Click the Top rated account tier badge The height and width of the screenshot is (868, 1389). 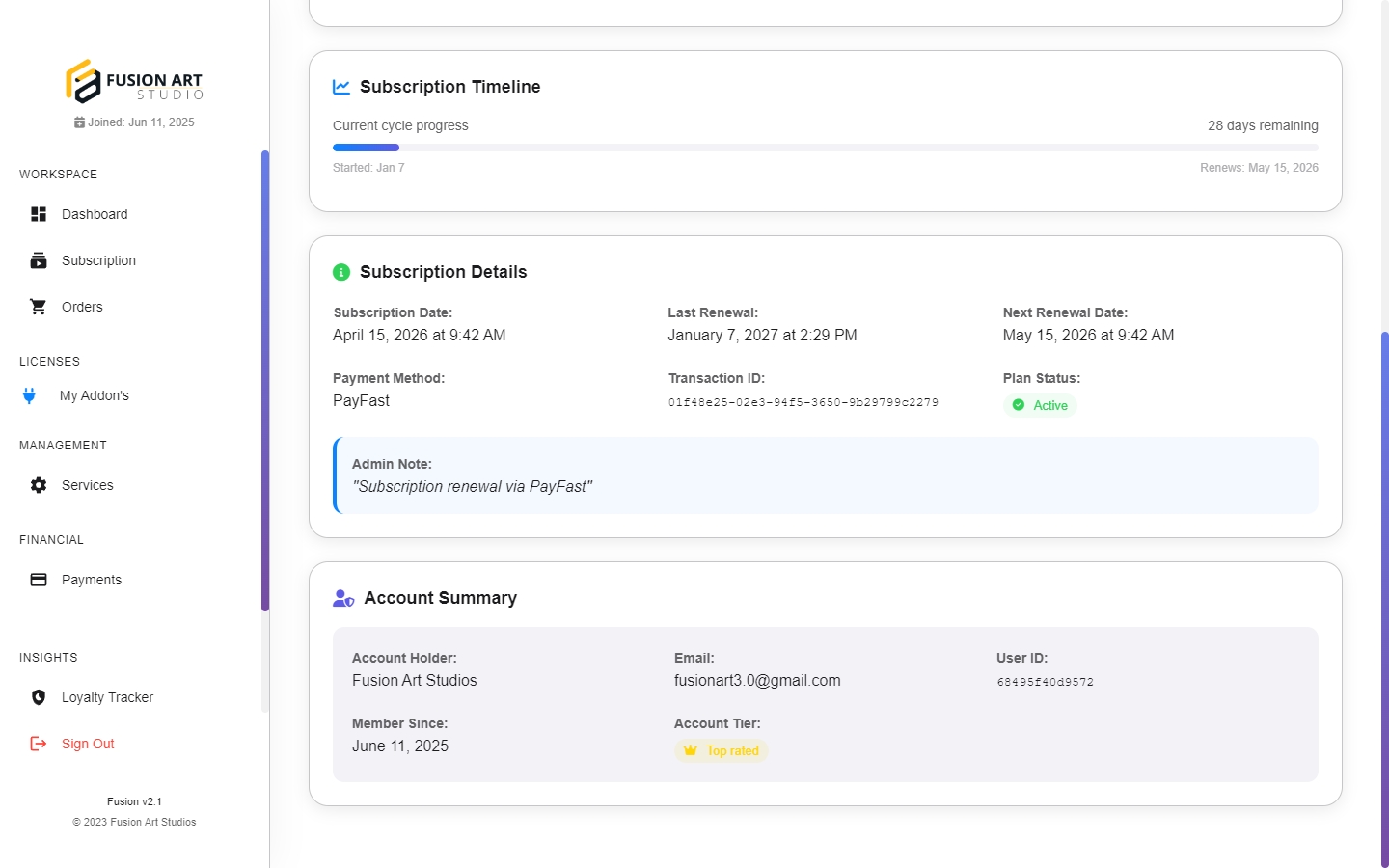(721, 751)
